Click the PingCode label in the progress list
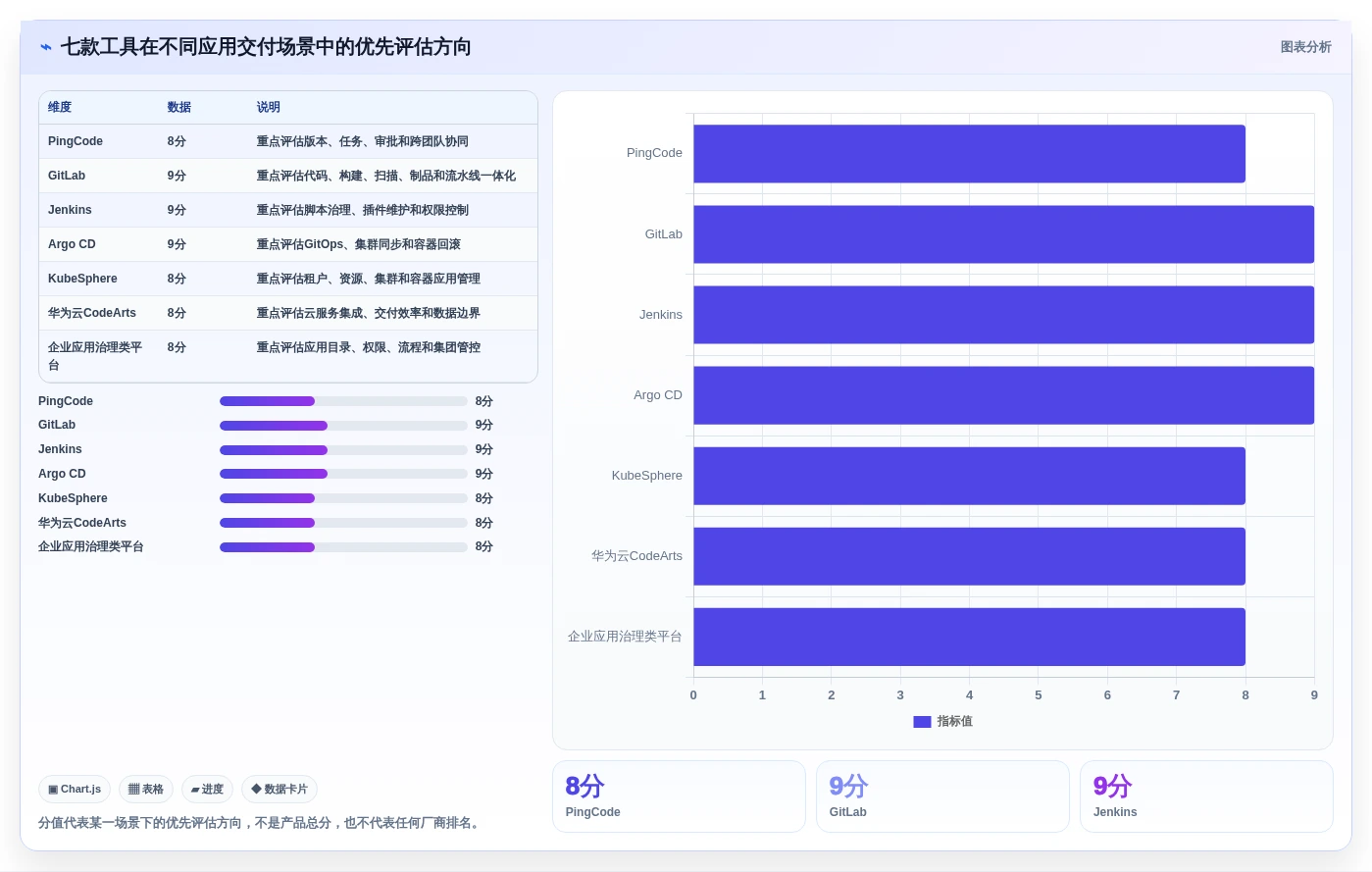 tap(66, 401)
